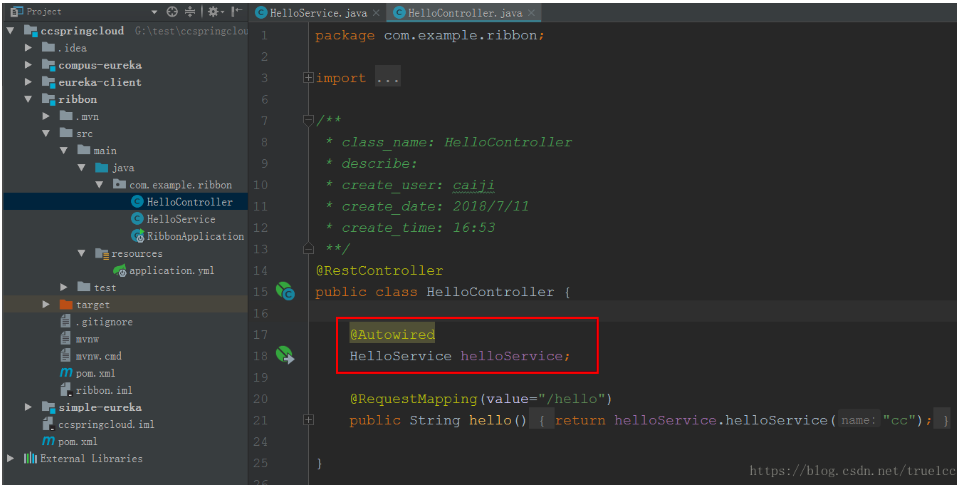Click the create_user caiji comment text
957x486 pixels.
[418, 185]
